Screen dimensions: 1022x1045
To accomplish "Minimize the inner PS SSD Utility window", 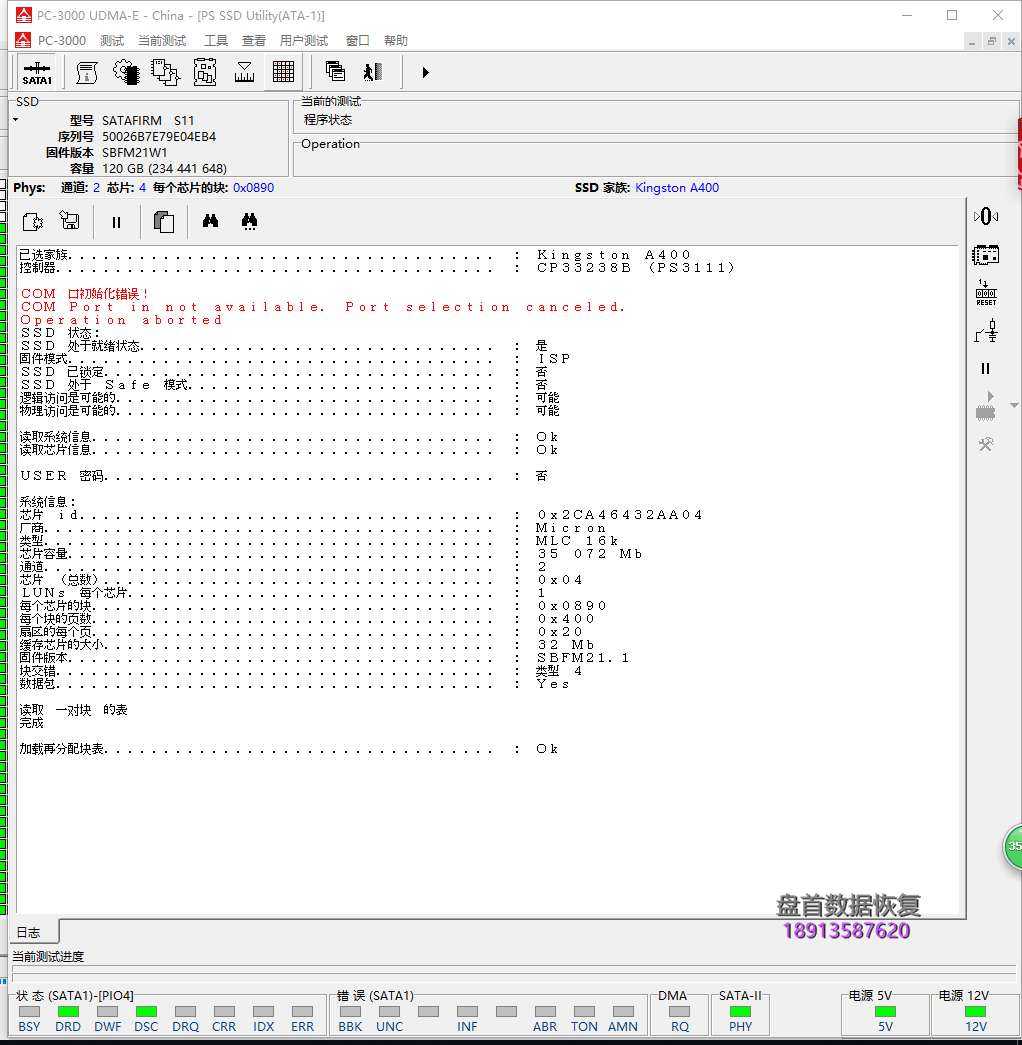I will click(x=972, y=41).
